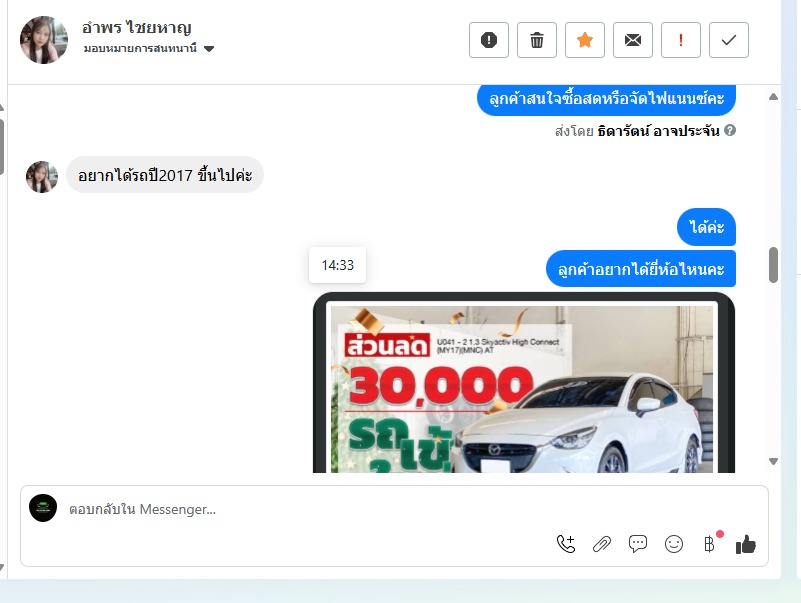
Task: Select message ลูกค้าสนใจซื้อสดหรือจัดไฟแนนซ์คะ
Action: click(x=606, y=99)
